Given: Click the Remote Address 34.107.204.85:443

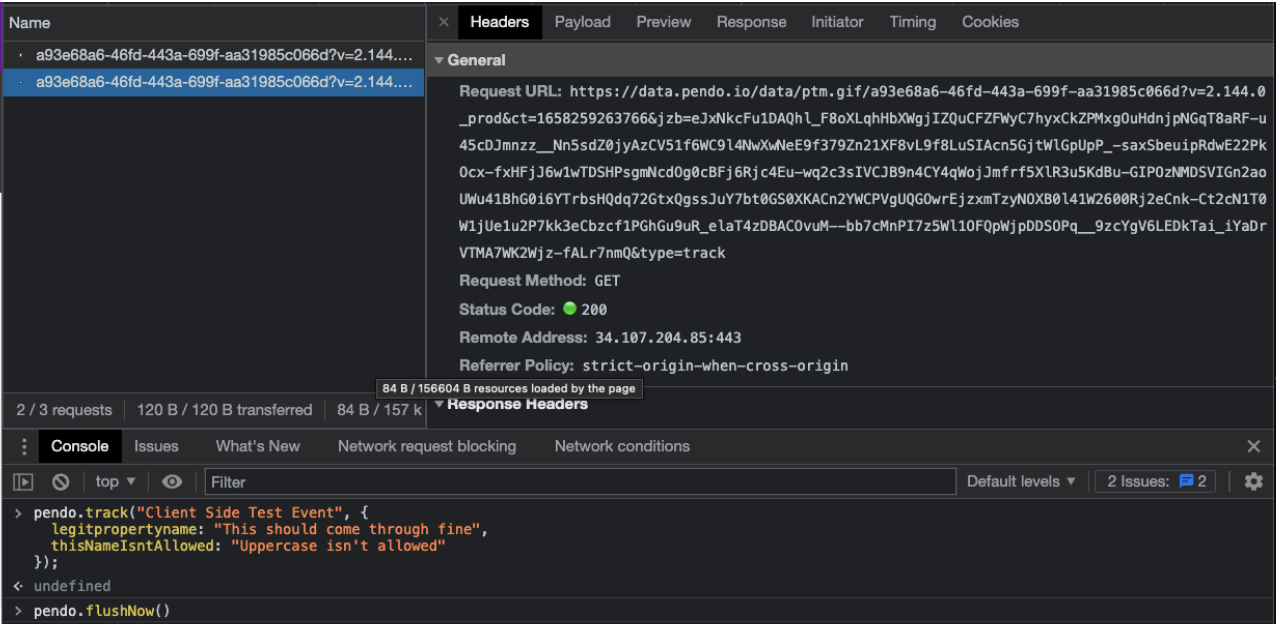Looking at the screenshot, I should [x=668, y=338].
